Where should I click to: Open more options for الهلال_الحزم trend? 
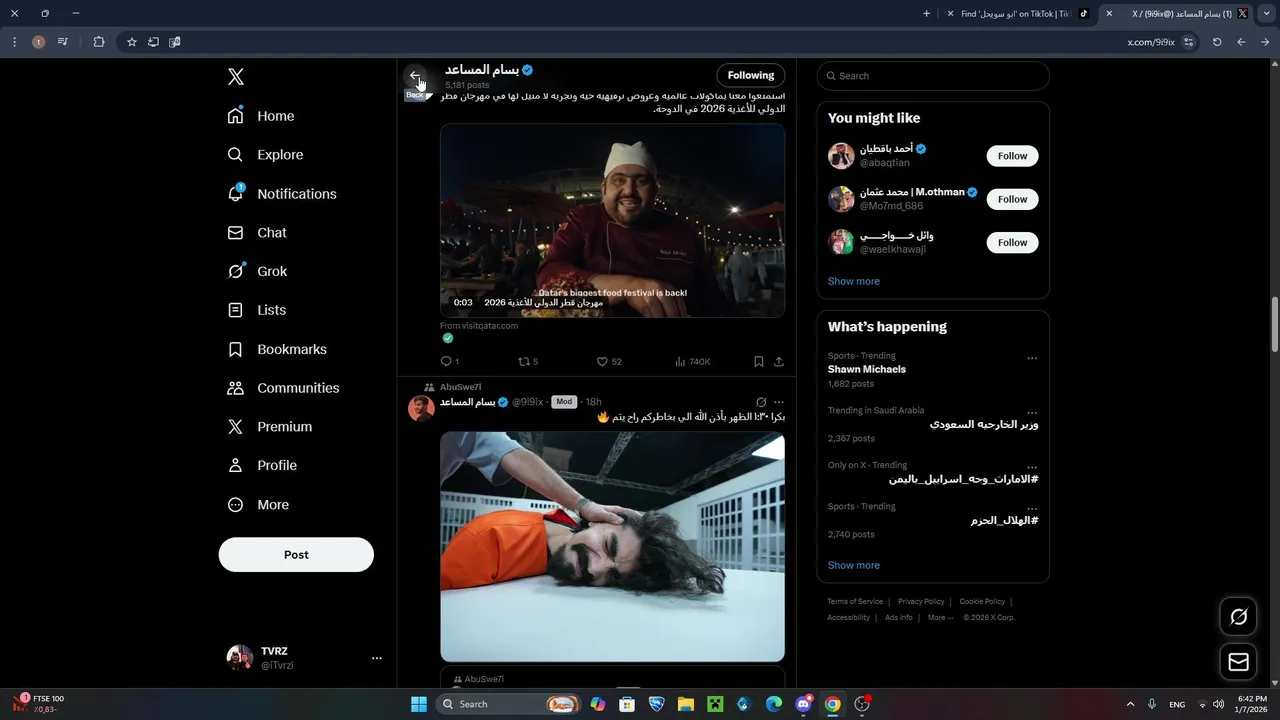(1032, 508)
